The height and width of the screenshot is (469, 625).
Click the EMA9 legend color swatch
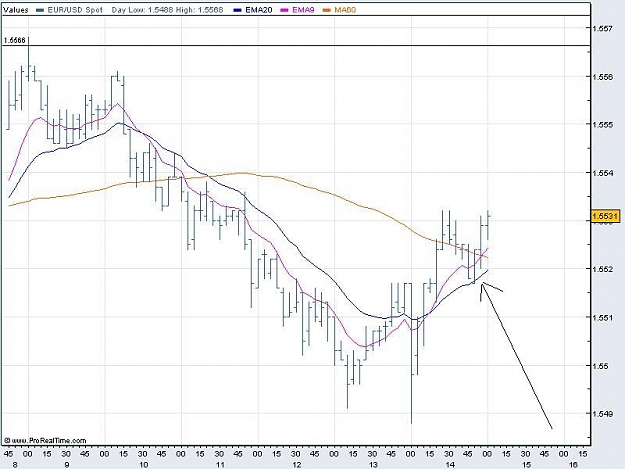tap(285, 10)
